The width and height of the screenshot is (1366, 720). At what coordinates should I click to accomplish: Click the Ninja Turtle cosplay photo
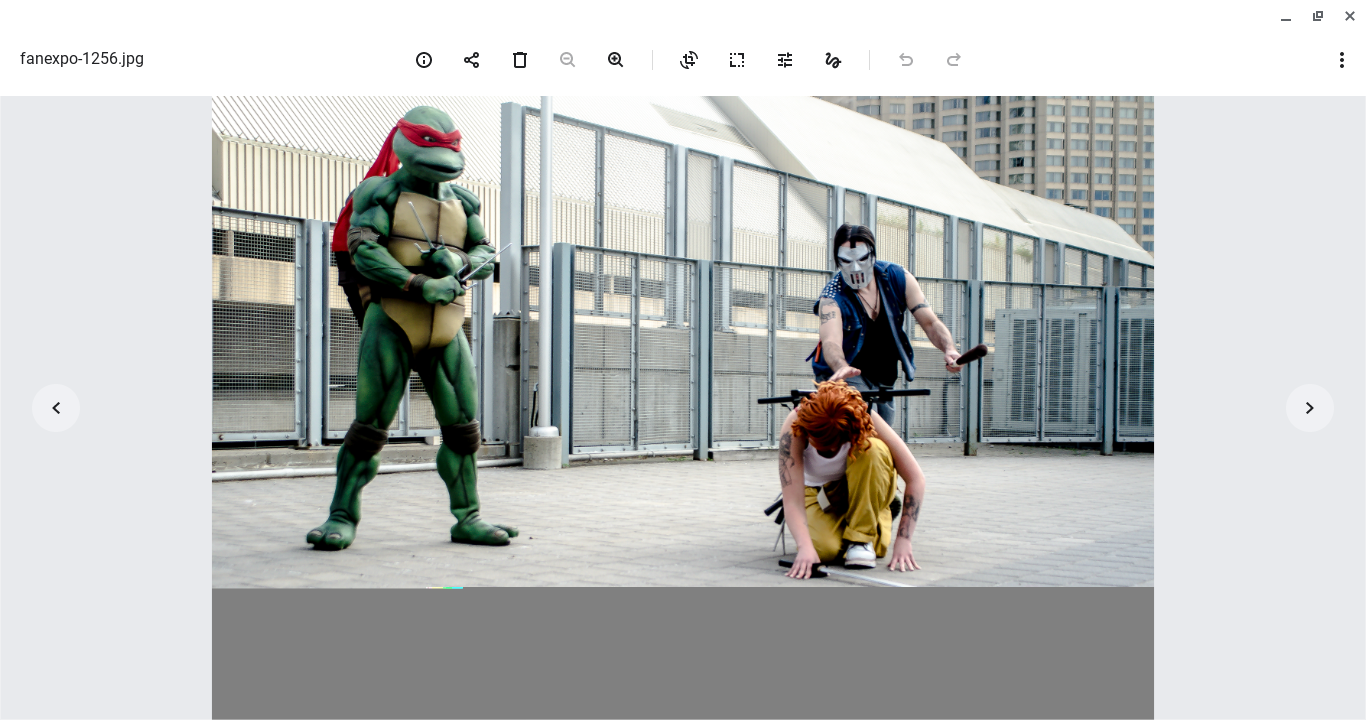click(683, 340)
